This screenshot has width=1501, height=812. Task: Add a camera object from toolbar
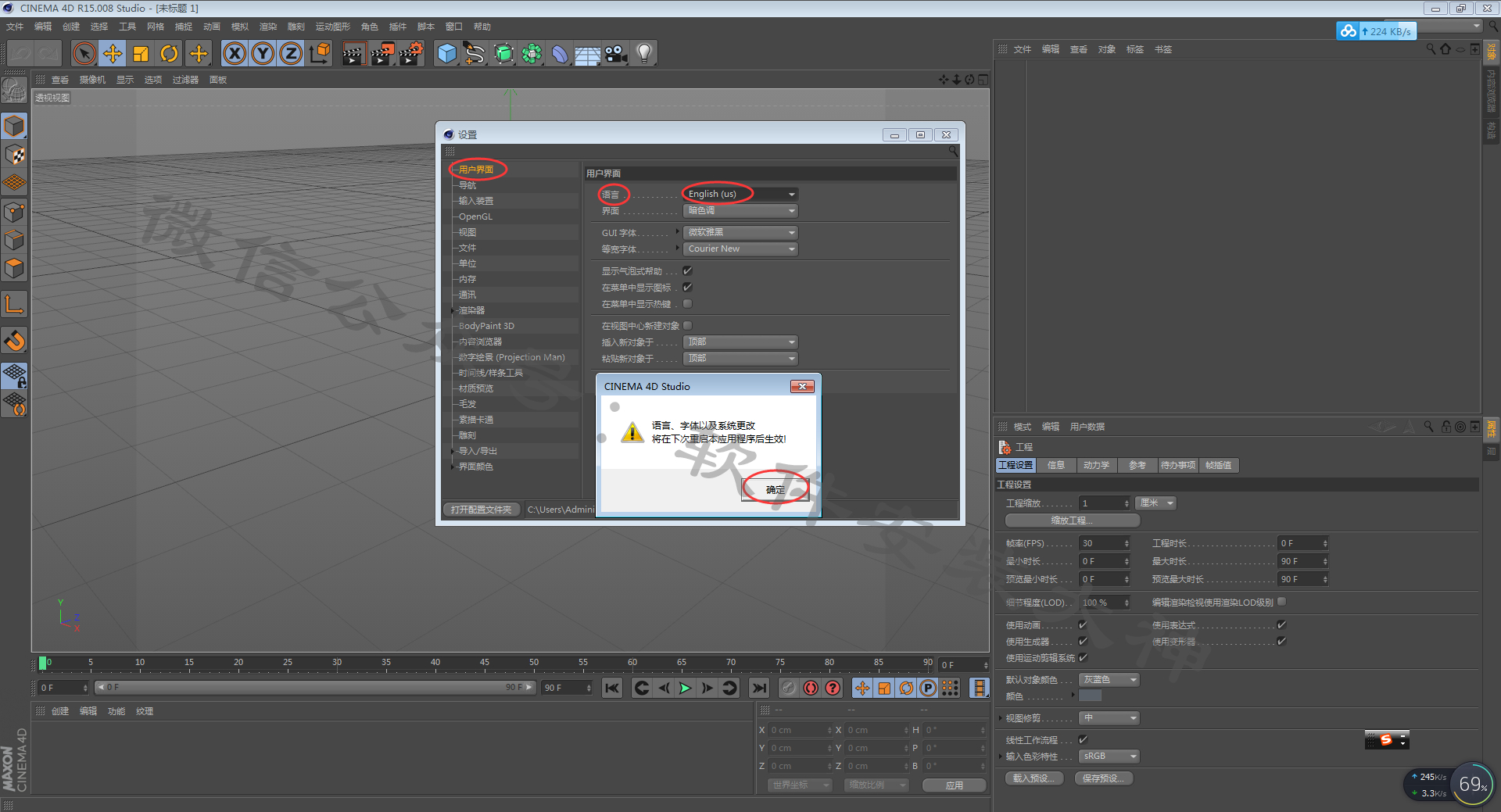tap(616, 54)
